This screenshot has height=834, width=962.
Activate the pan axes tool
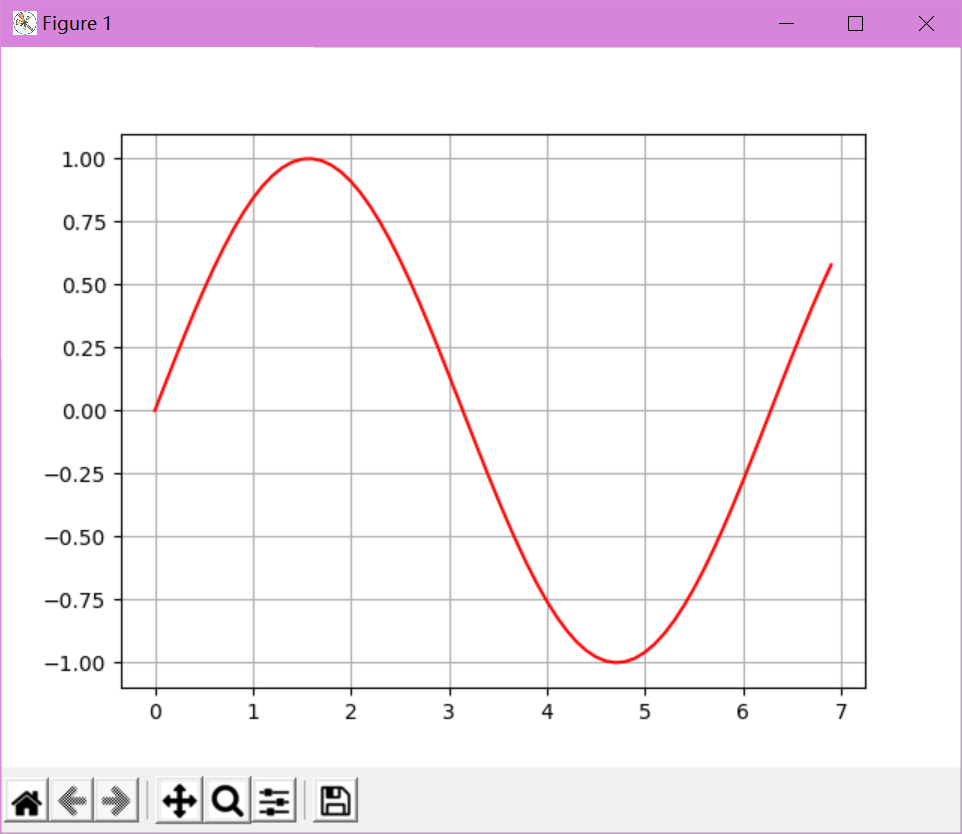point(179,800)
